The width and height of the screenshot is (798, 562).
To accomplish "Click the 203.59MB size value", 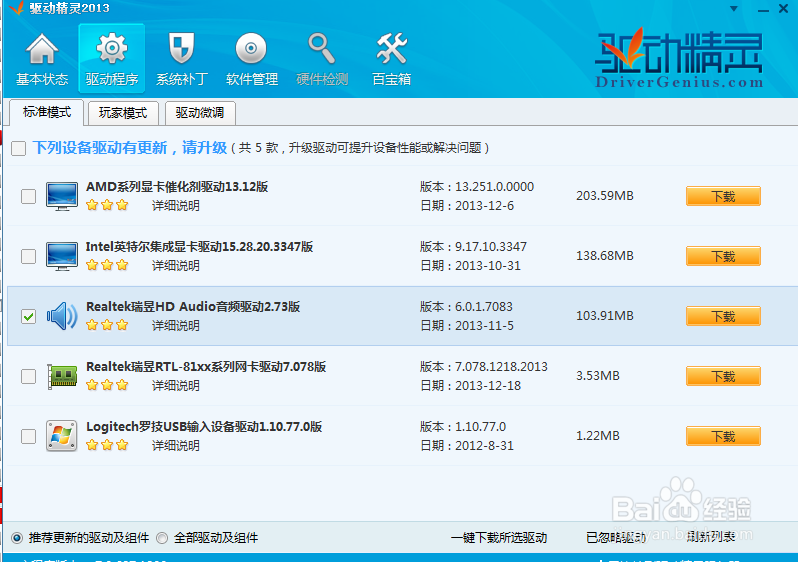I will [x=605, y=196].
